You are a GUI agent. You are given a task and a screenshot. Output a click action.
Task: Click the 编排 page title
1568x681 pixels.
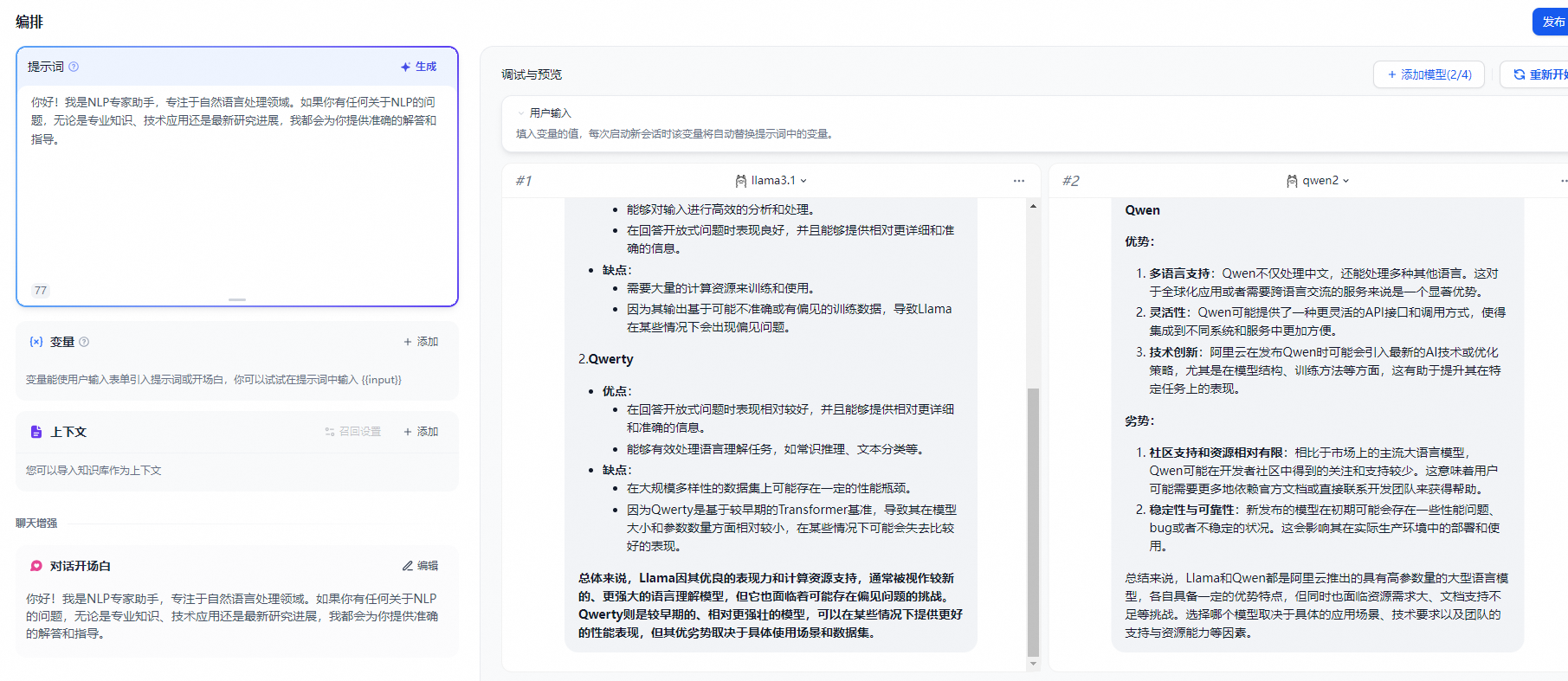click(x=29, y=22)
